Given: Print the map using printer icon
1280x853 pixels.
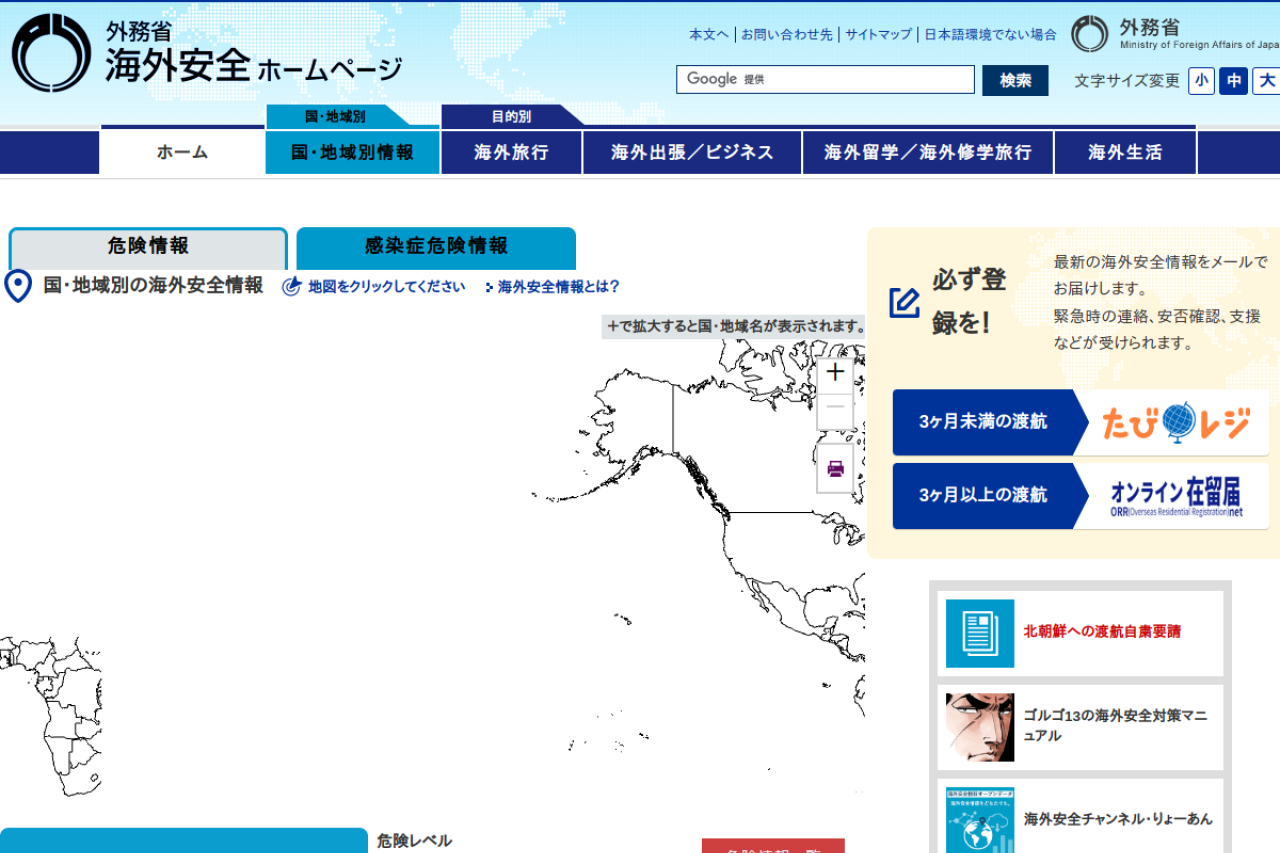Looking at the screenshot, I should (x=836, y=468).
